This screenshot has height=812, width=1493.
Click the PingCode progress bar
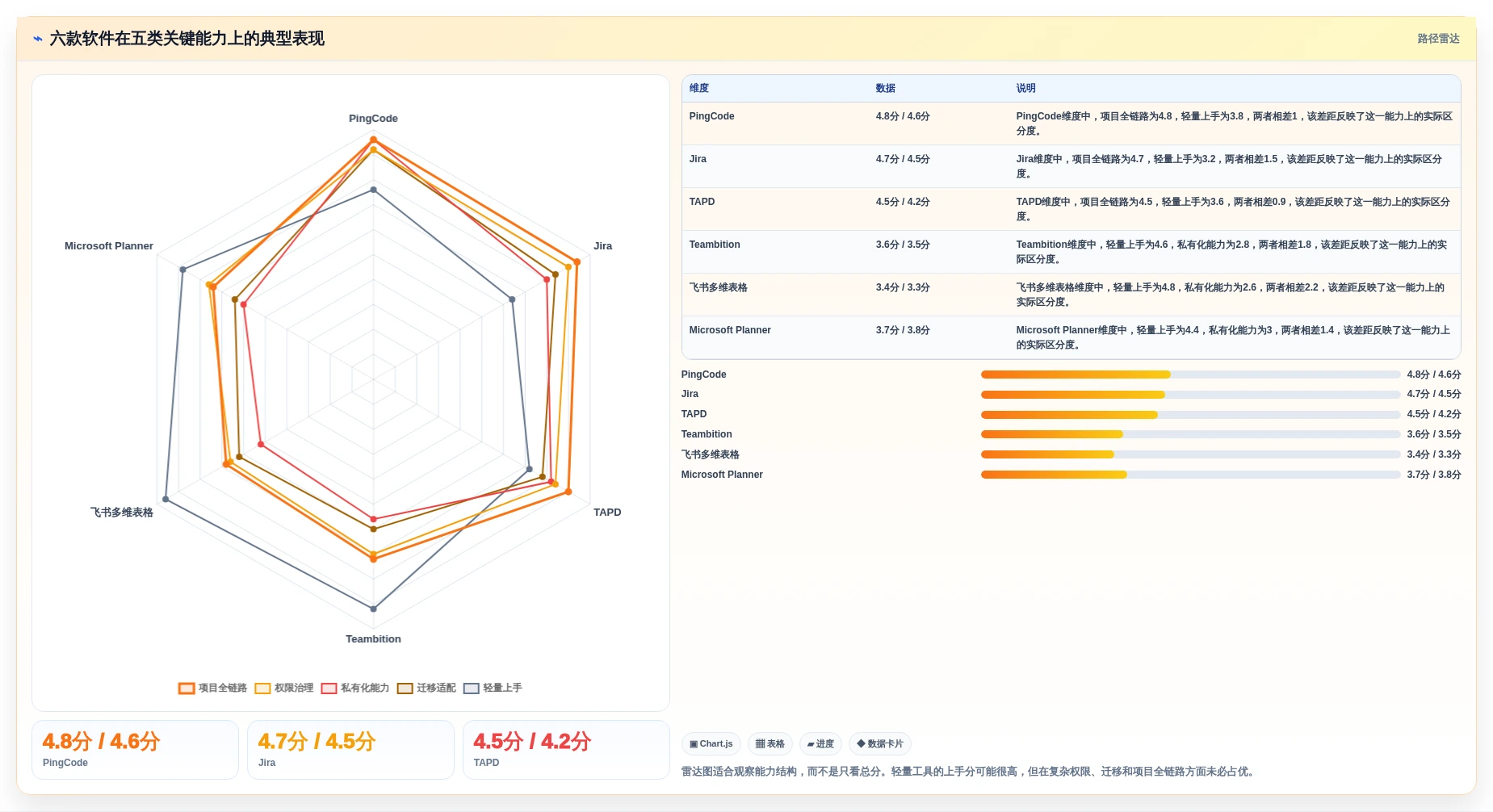[x=1190, y=375]
